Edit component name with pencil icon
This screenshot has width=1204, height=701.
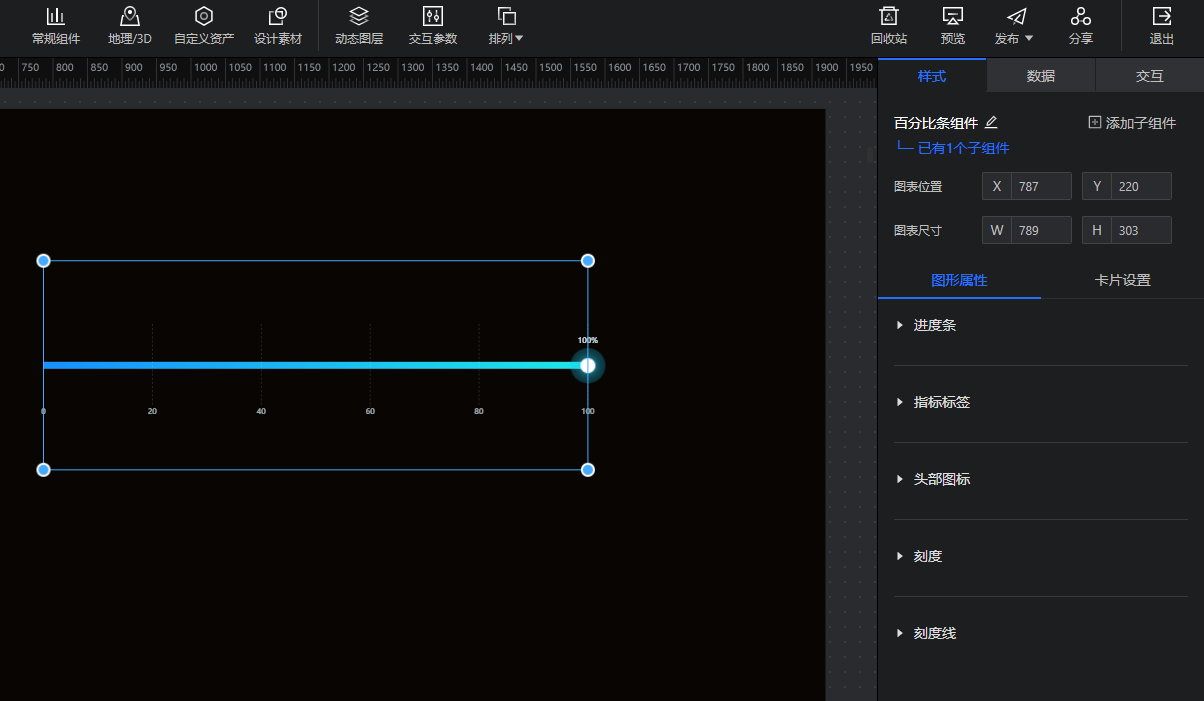pyautogui.click(x=992, y=123)
